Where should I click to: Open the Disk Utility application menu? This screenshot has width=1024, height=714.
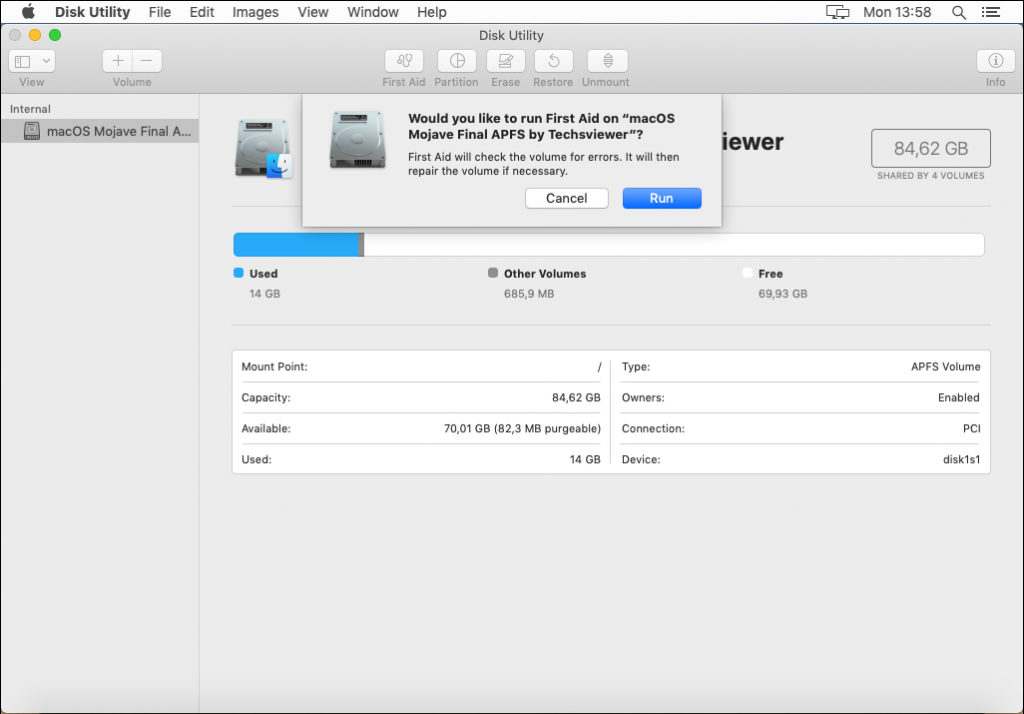click(x=92, y=12)
